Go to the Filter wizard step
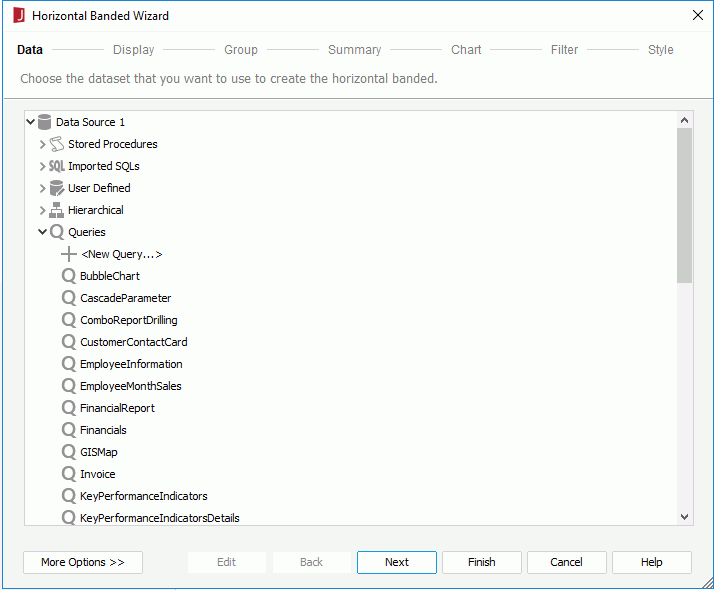This screenshot has width=714, height=590. (564, 50)
